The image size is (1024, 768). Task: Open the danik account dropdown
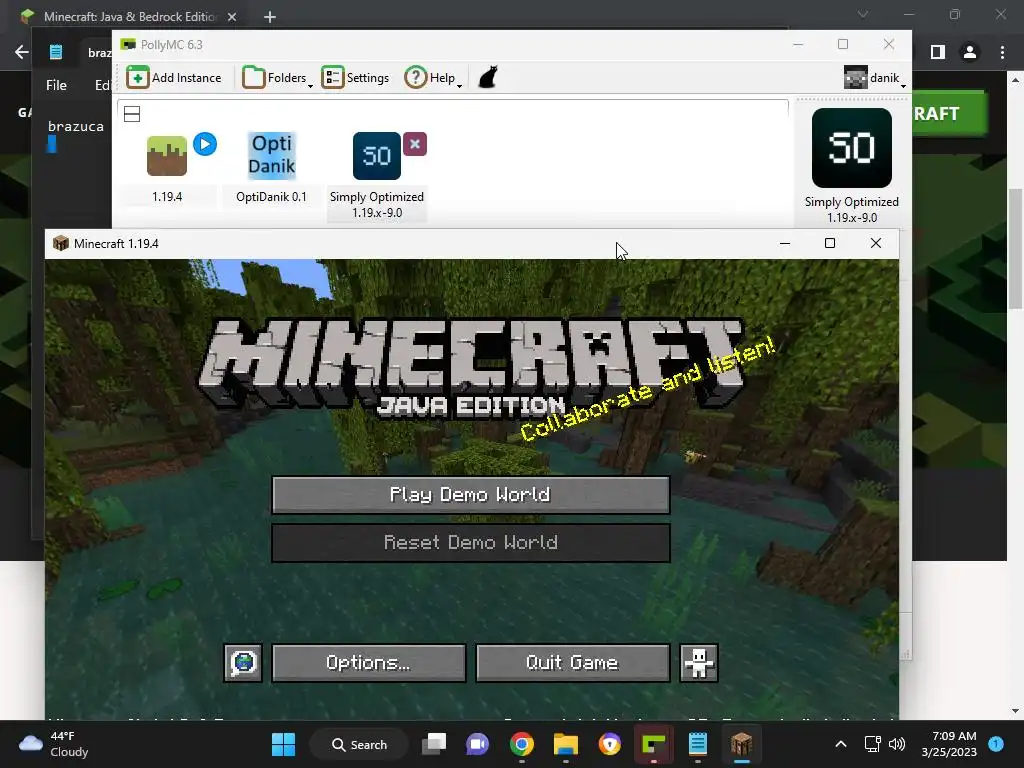tap(874, 78)
